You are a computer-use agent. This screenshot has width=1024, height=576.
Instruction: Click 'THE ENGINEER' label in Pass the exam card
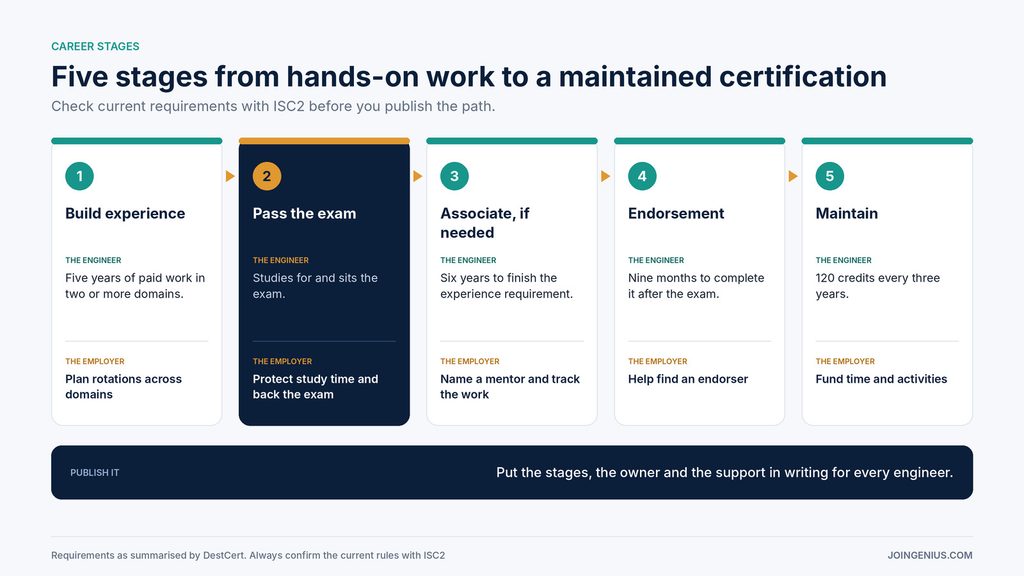281,260
